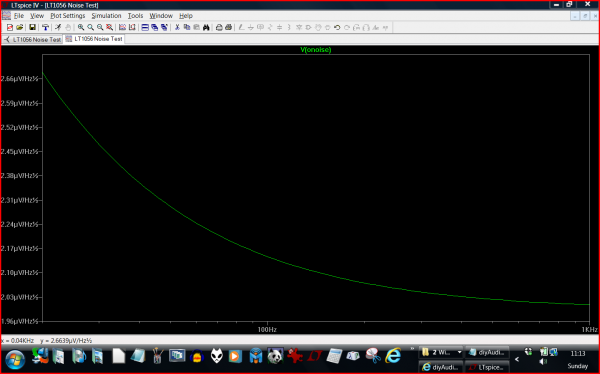Expand the quick launch overflow chevron
This screenshot has height=374, width=600.
[x=412, y=349]
